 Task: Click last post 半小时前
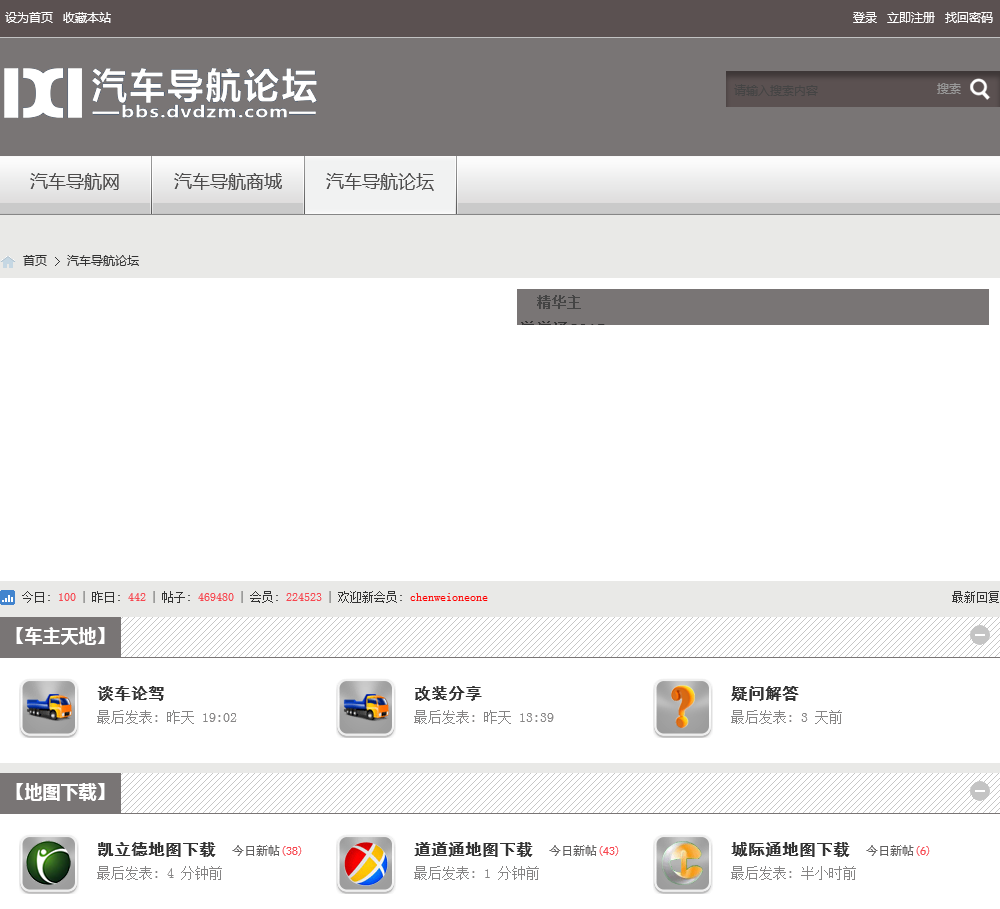click(828, 873)
